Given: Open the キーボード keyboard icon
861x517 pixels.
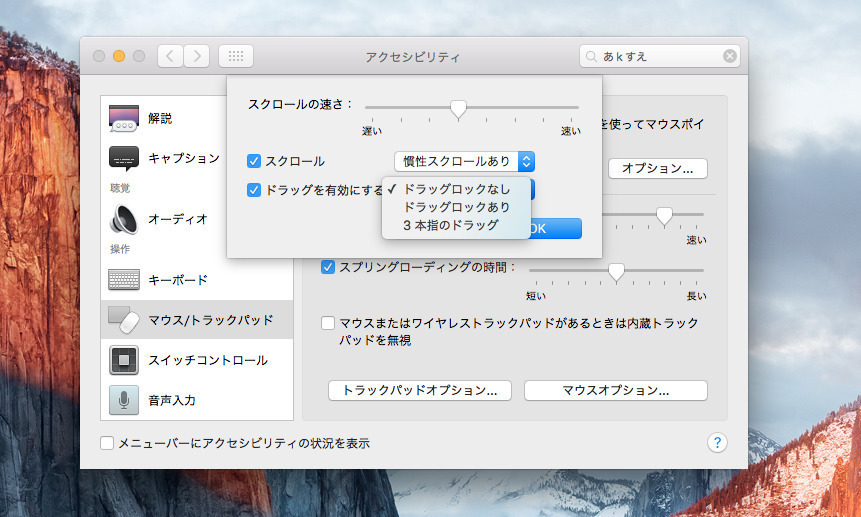Looking at the screenshot, I should click(x=124, y=280).
